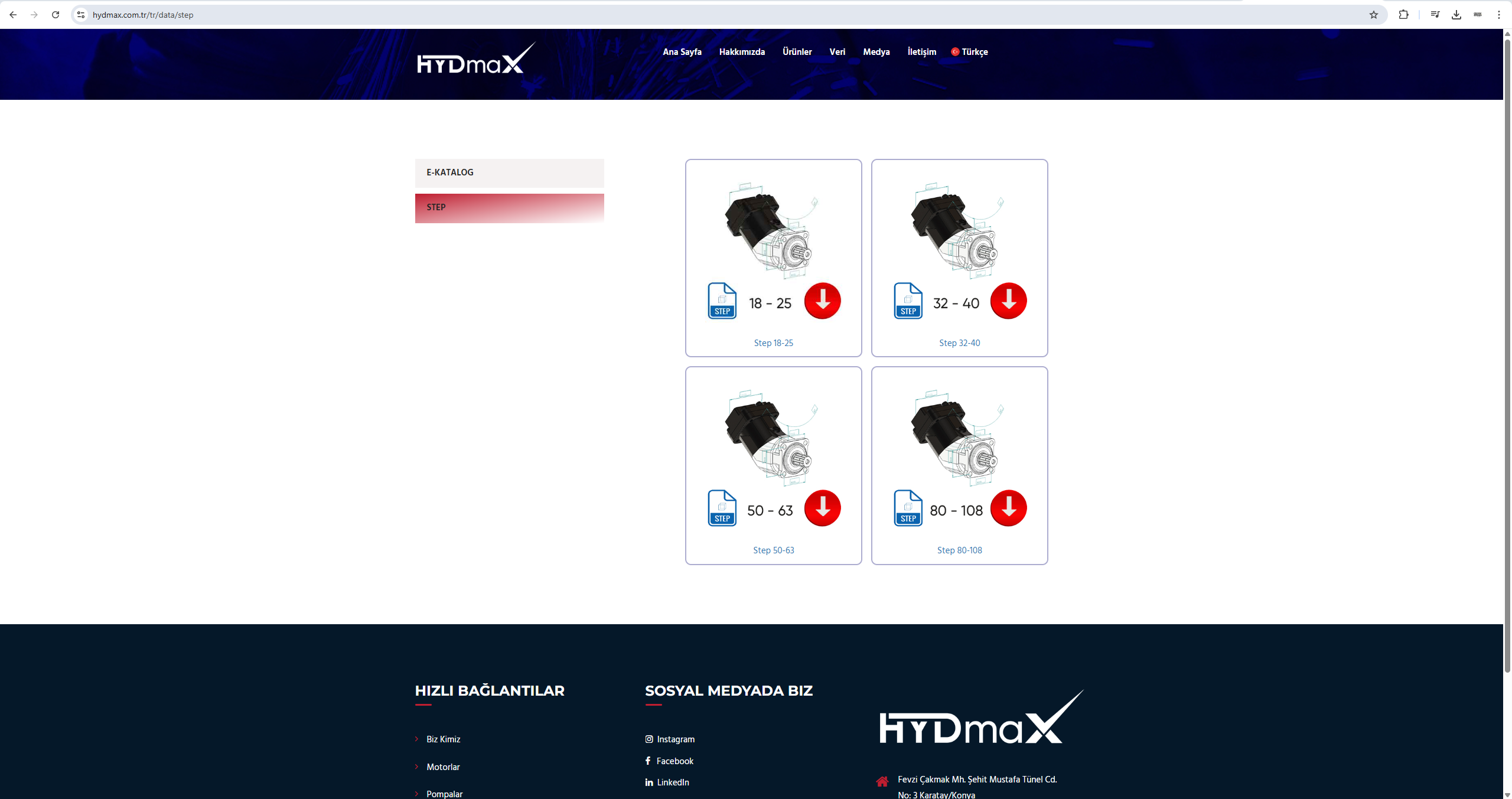1512x799 pixels.
Task: Open browser downloads icon
Action: click(x=1456, y=15)
